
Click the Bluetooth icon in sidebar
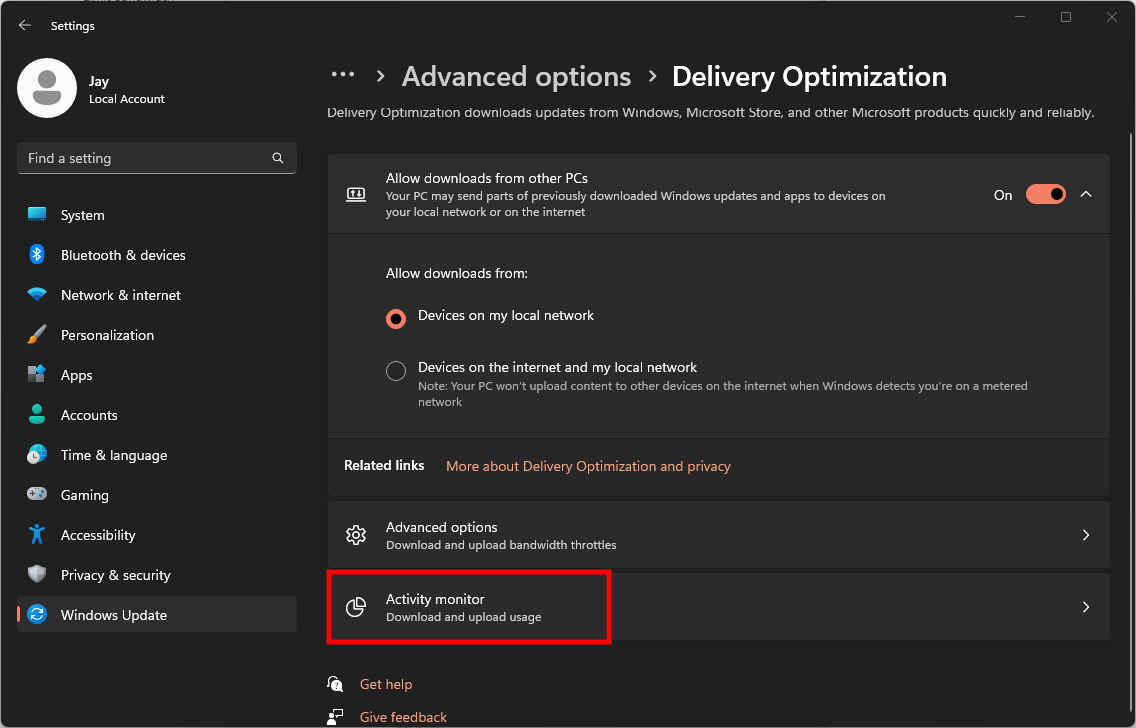[37, 254]
